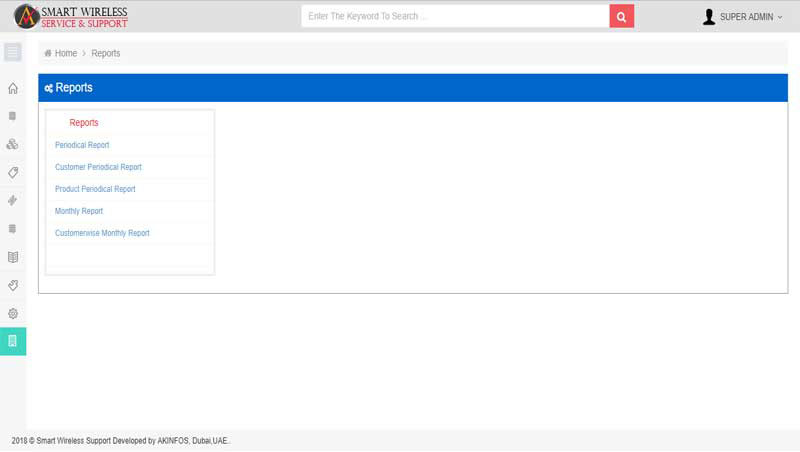Click the second tag icon in sidebar
Image resolution: width=800 pixels, height=452 pixels.
(x=13, y=285)
